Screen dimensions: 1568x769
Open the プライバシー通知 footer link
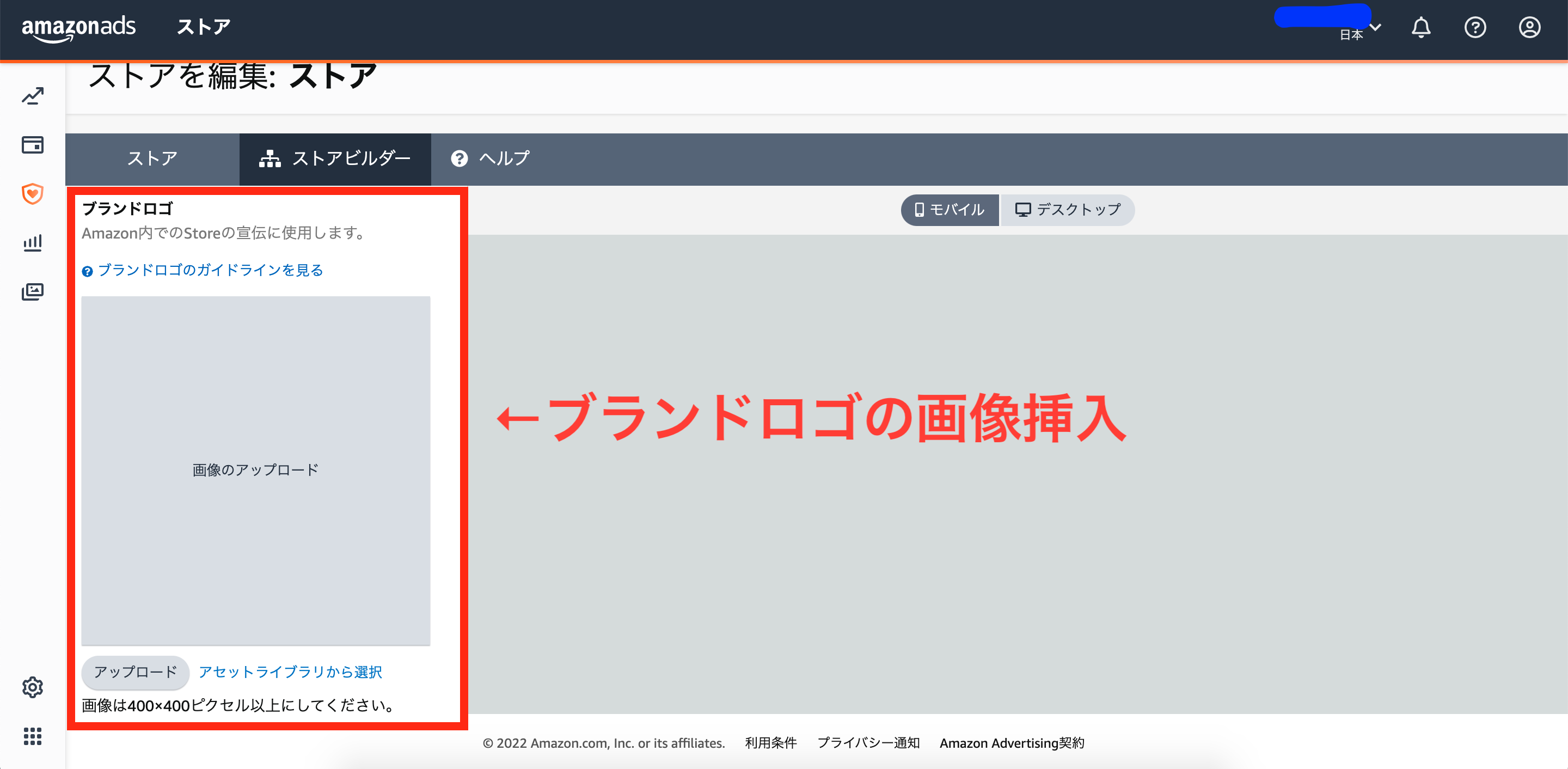(868, 743)
